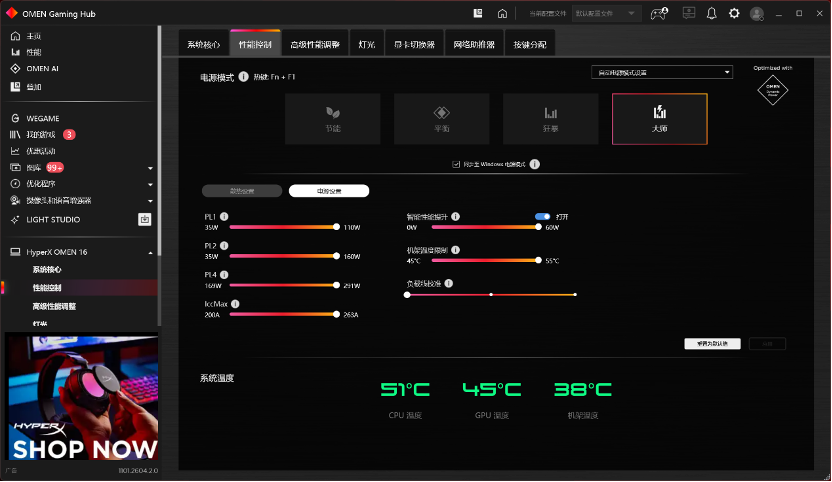832x482 pixels.
Task: Click info icon next to 电源模式
Action: coord(244,76)
